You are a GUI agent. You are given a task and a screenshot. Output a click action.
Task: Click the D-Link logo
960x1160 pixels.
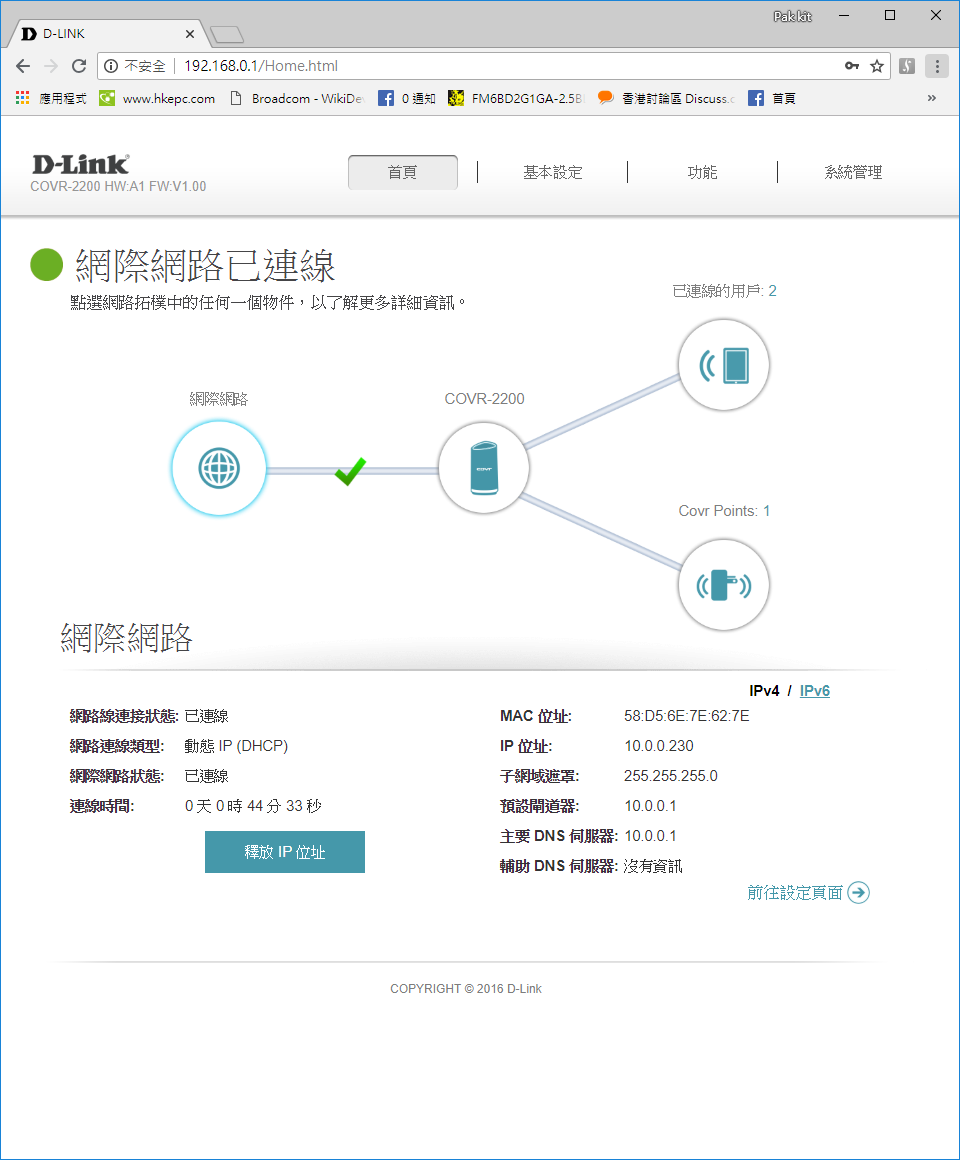81,164
